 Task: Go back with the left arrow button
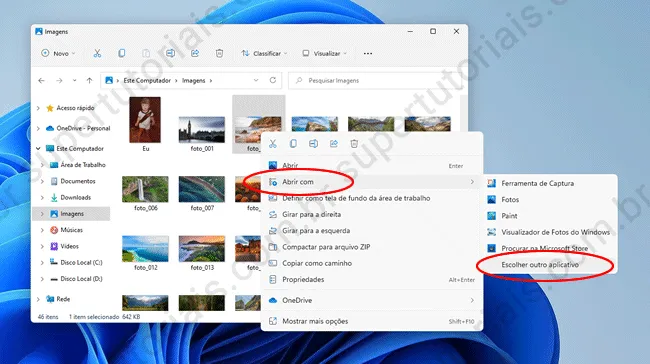tap(41, 80)
